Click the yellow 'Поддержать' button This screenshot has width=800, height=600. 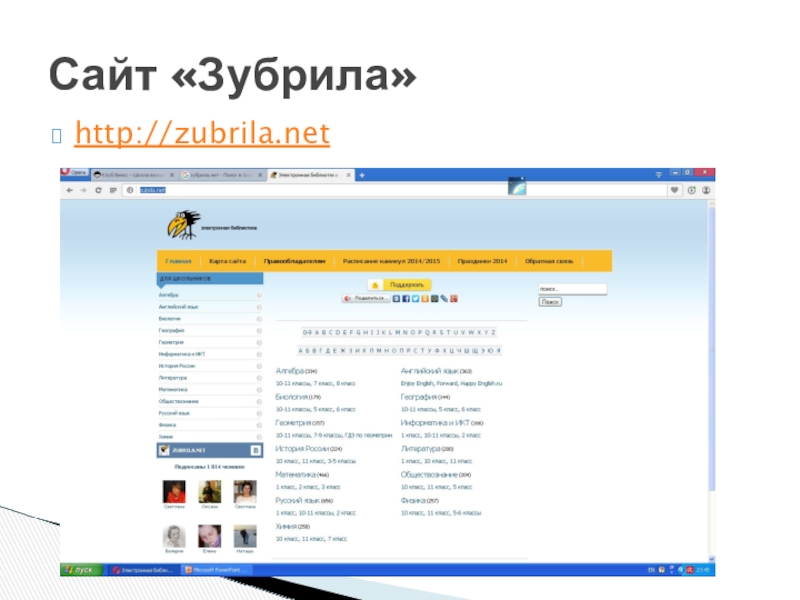click(407, 285)
